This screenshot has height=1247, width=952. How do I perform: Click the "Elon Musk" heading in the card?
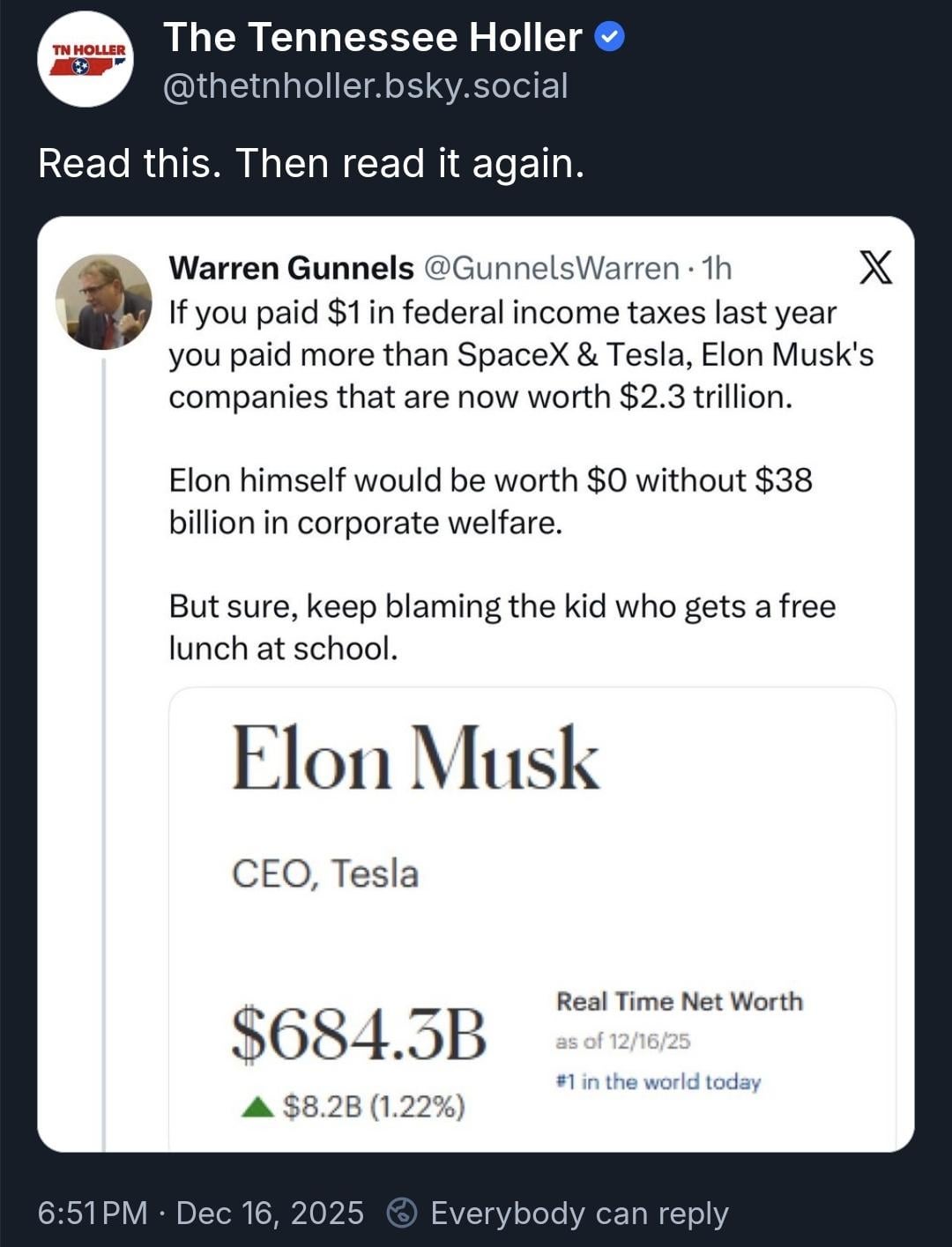pyautogui.click(x=415, y=759)
